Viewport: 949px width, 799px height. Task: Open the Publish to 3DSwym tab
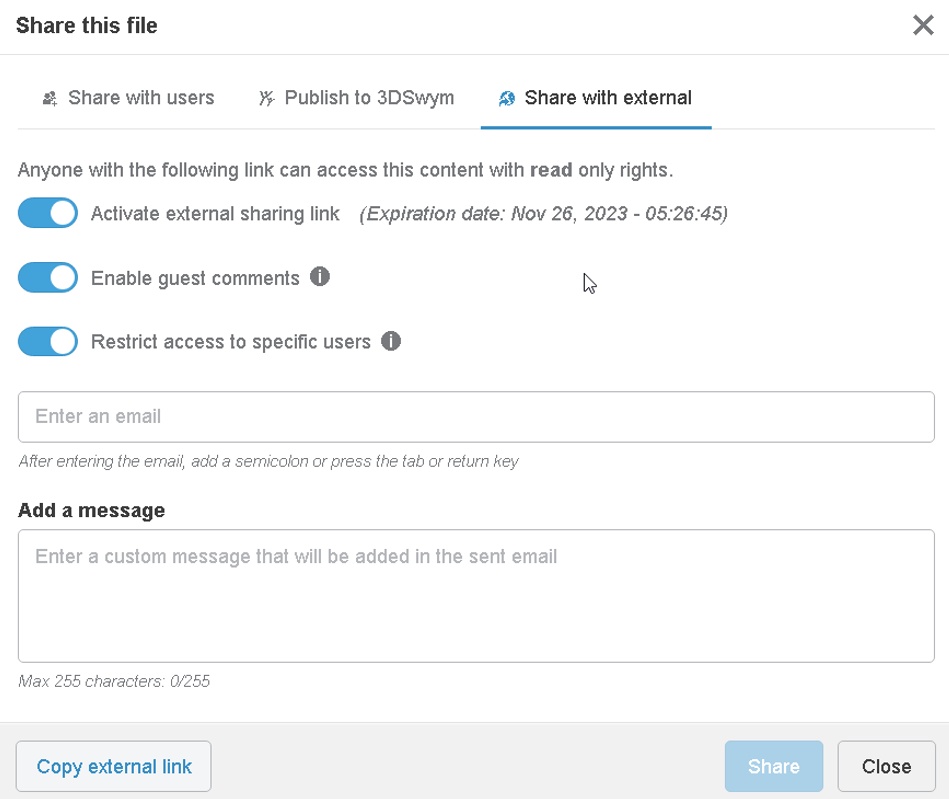pyautogui.click(x=356, y=98)
